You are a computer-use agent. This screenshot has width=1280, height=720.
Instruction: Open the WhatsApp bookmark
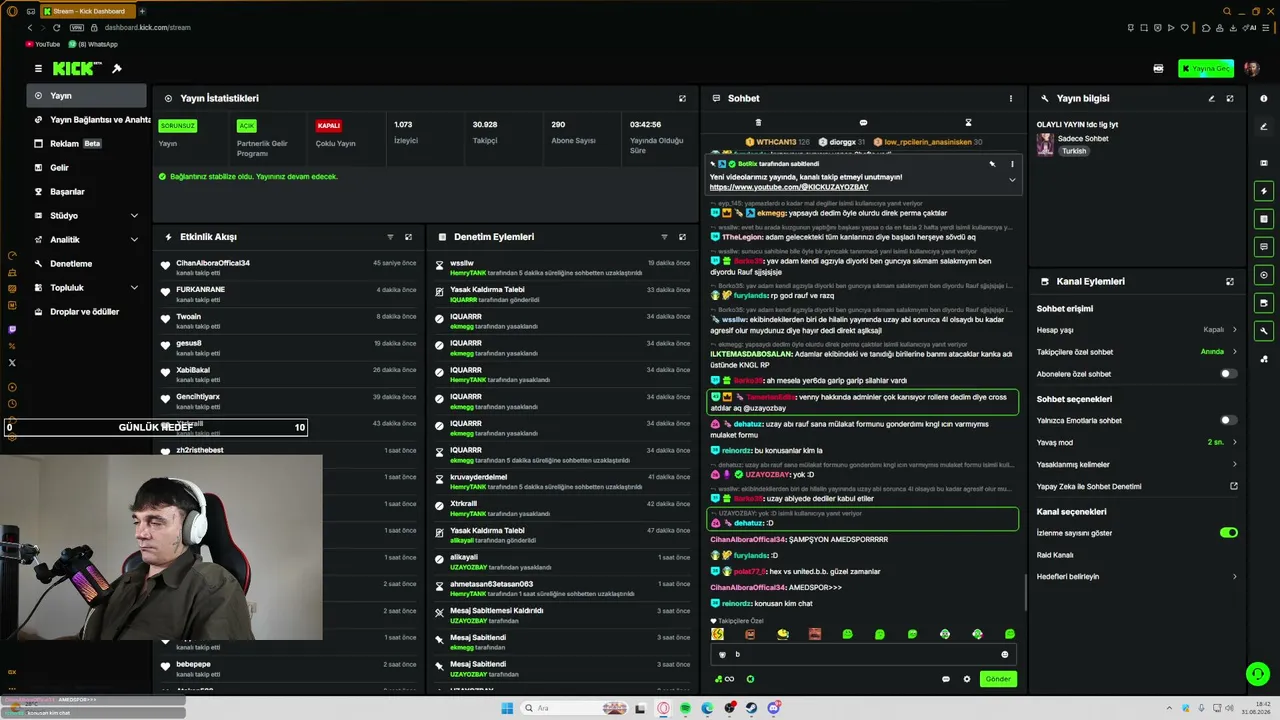[x=93, y=44]
